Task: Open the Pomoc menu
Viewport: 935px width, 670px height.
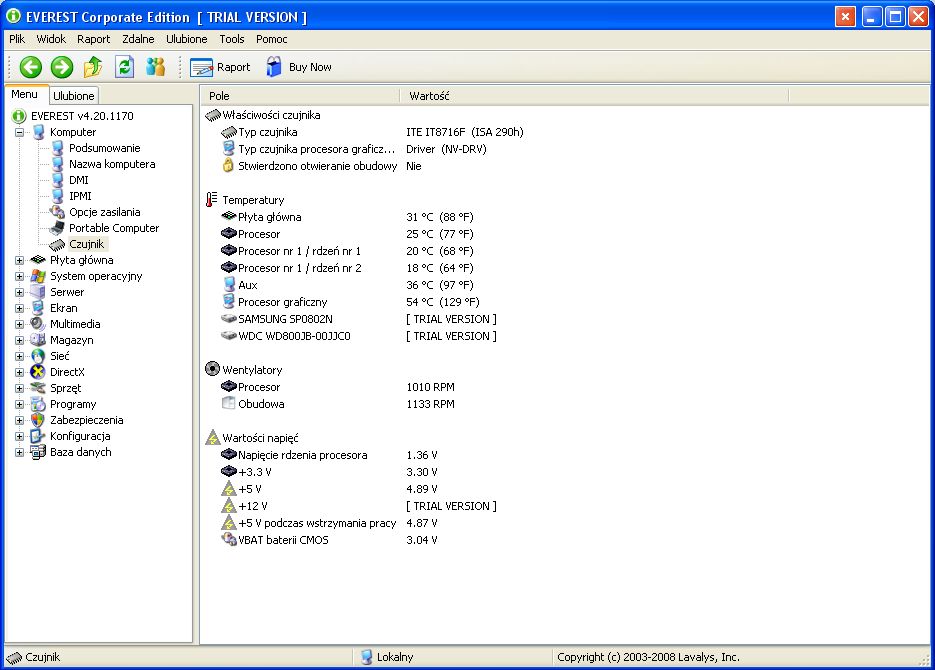Action: pyautogui.click(x=271, y=39)
